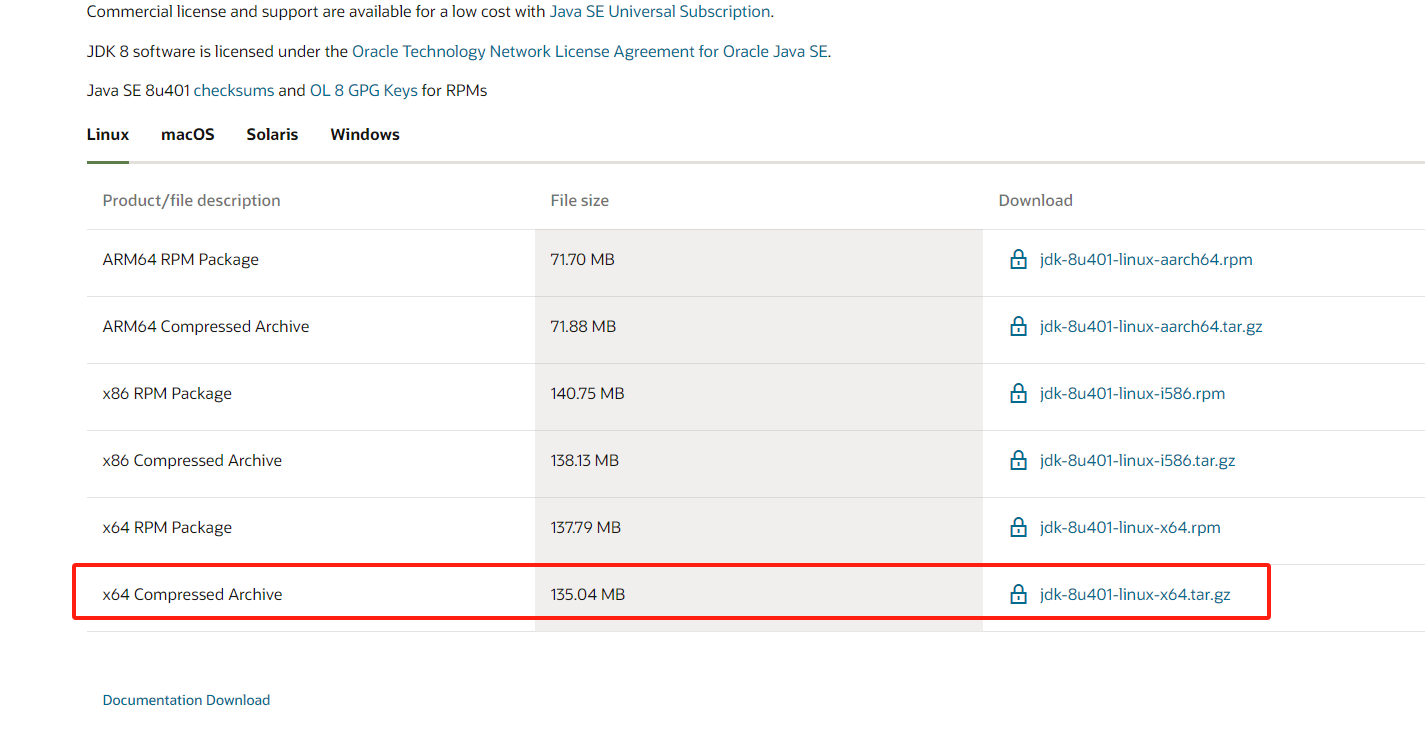Download jdk-8u401-linux-aarch64.rpm package

[x=1146, y=260]
